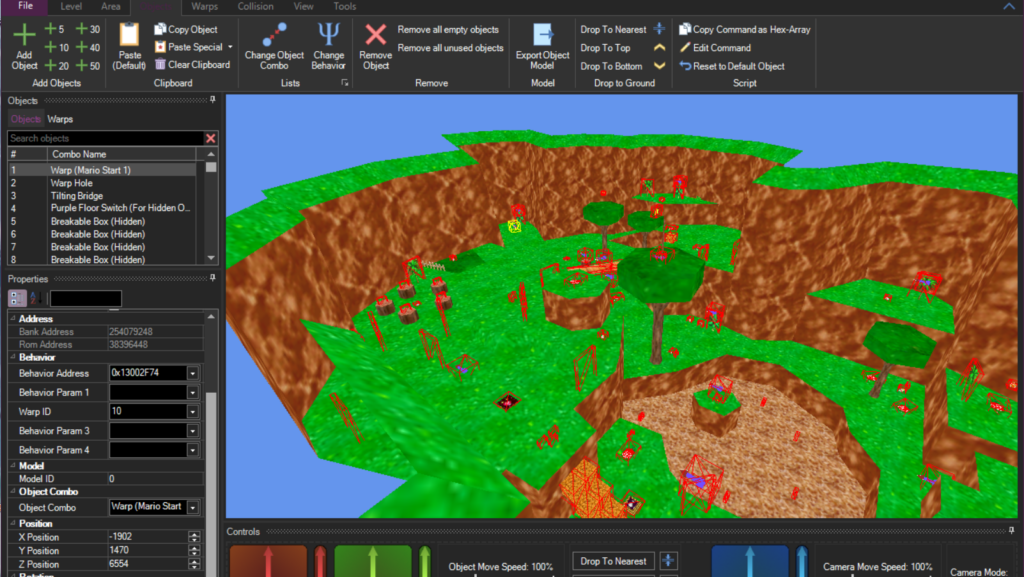This screenshot has width=1024, height=577.
Task: Clear the object search with the red X
Action: tap(210, 138)
